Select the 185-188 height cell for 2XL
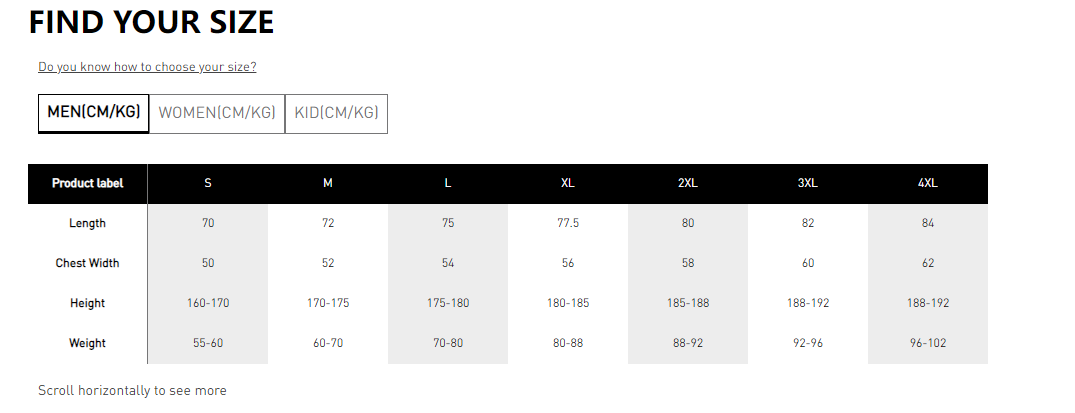Viewport: 1075px width, 413px height. coord(688,303)
